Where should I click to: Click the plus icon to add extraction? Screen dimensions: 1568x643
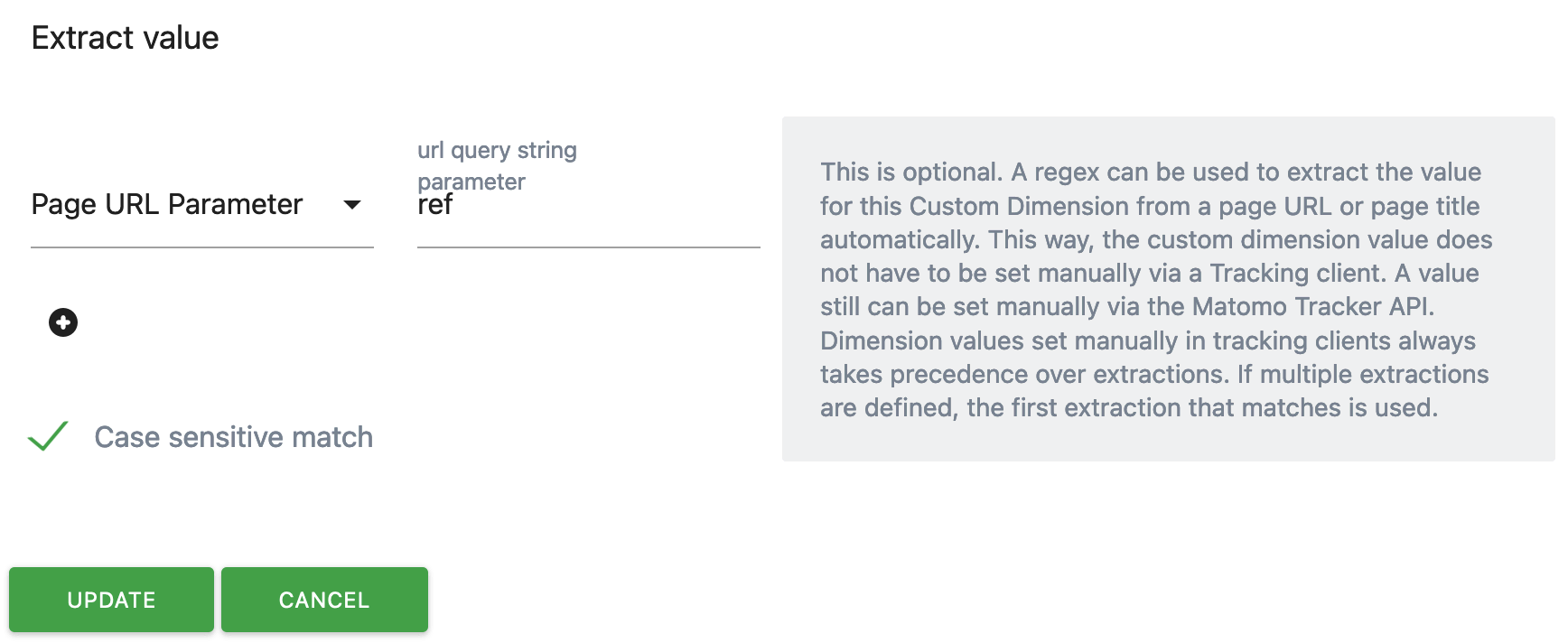(x=63, y=322)
